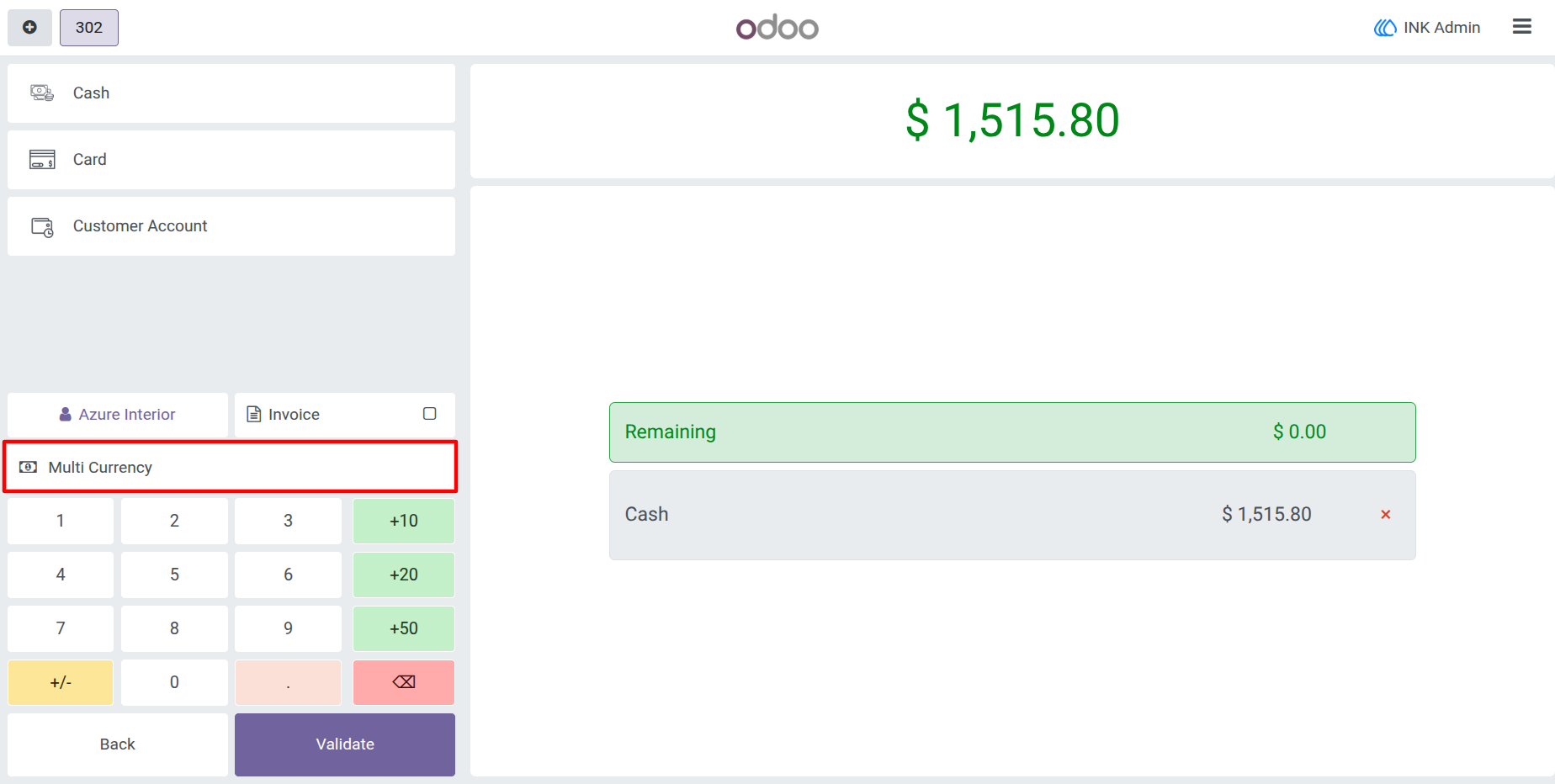
Task: Add +50 to the amount
Action: [404, 628]
